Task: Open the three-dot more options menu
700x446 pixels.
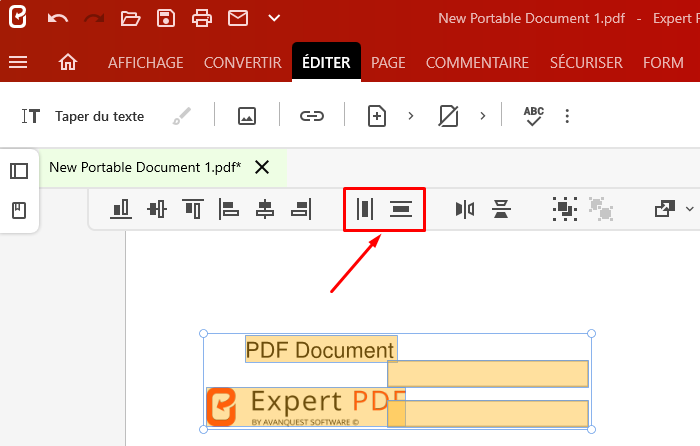Action: [567, 116]
